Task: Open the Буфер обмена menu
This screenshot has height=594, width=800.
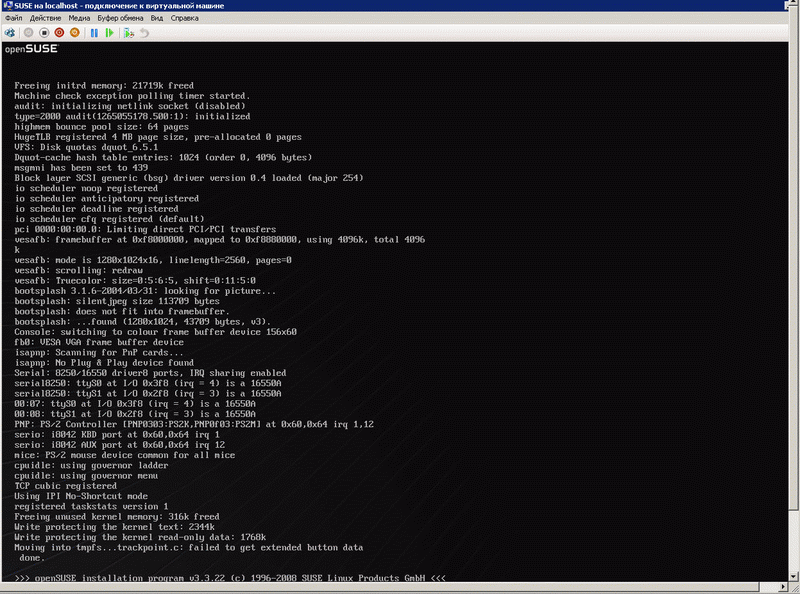Action: coord(120,18)
